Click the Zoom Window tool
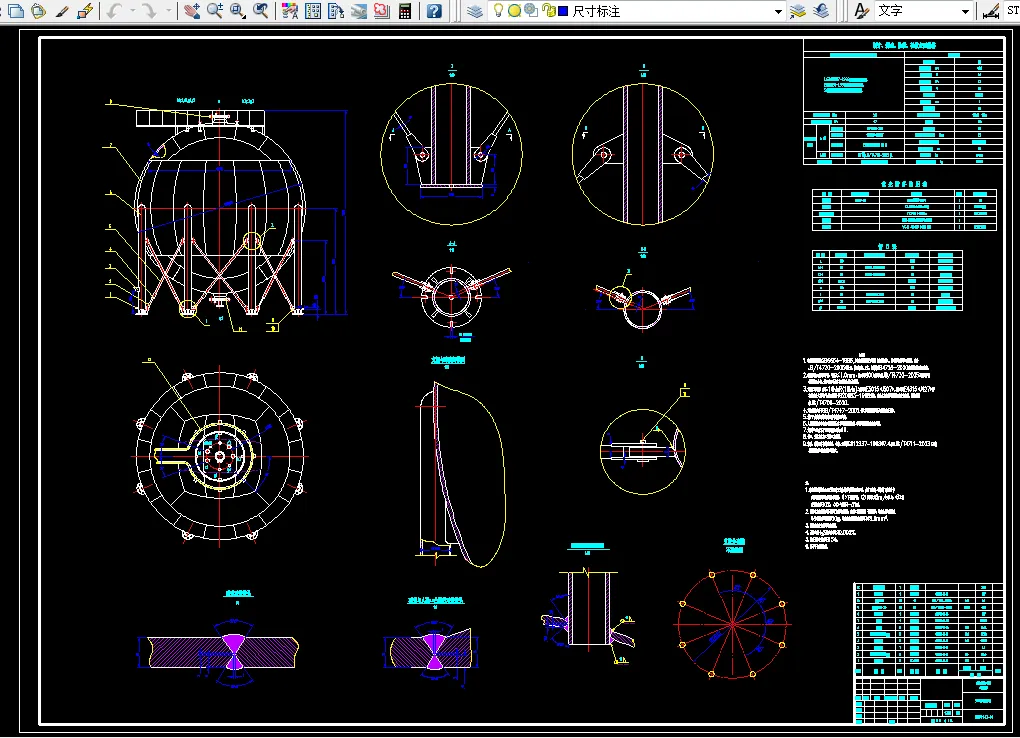The height and width of the screenshot is (738, 1020). (237, 11)
